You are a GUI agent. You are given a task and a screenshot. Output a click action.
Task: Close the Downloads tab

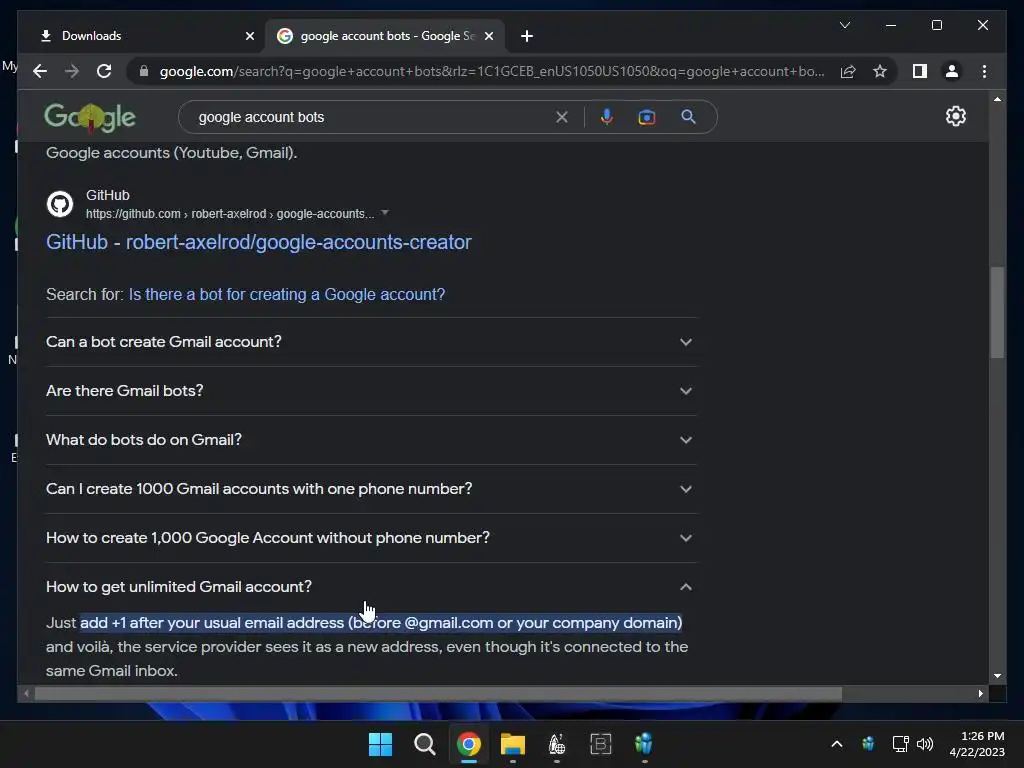(249, 36)
